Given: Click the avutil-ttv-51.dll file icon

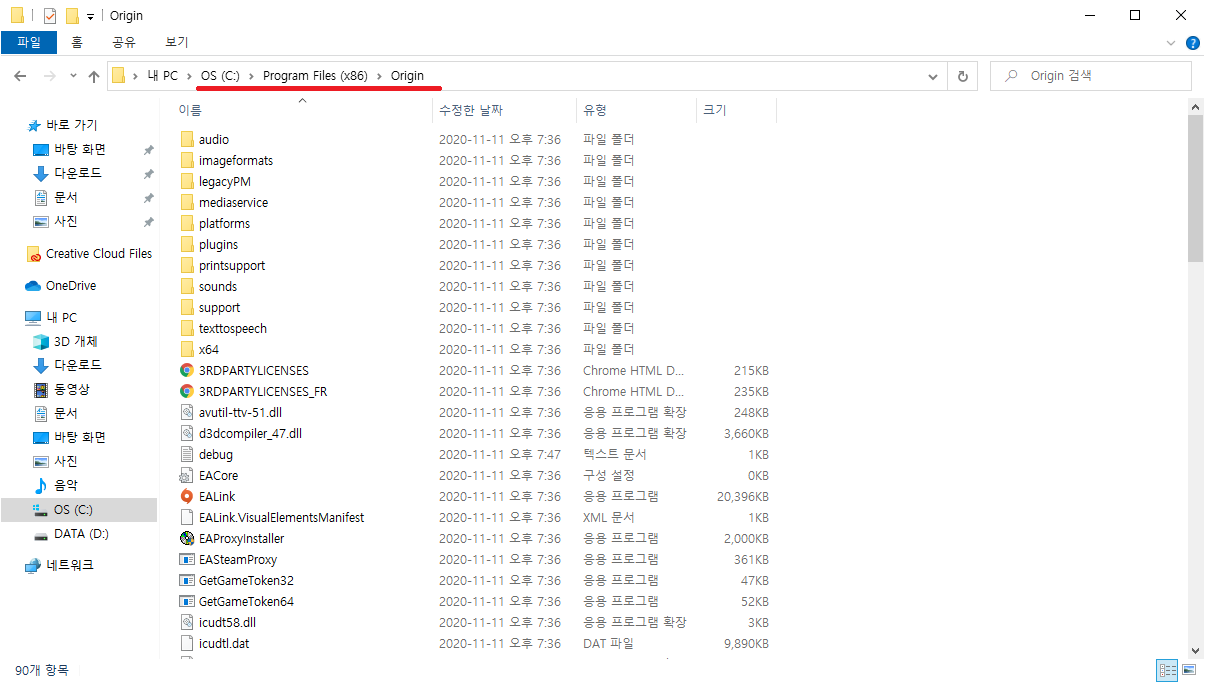Looking at the screenshot, I should 186,412.
